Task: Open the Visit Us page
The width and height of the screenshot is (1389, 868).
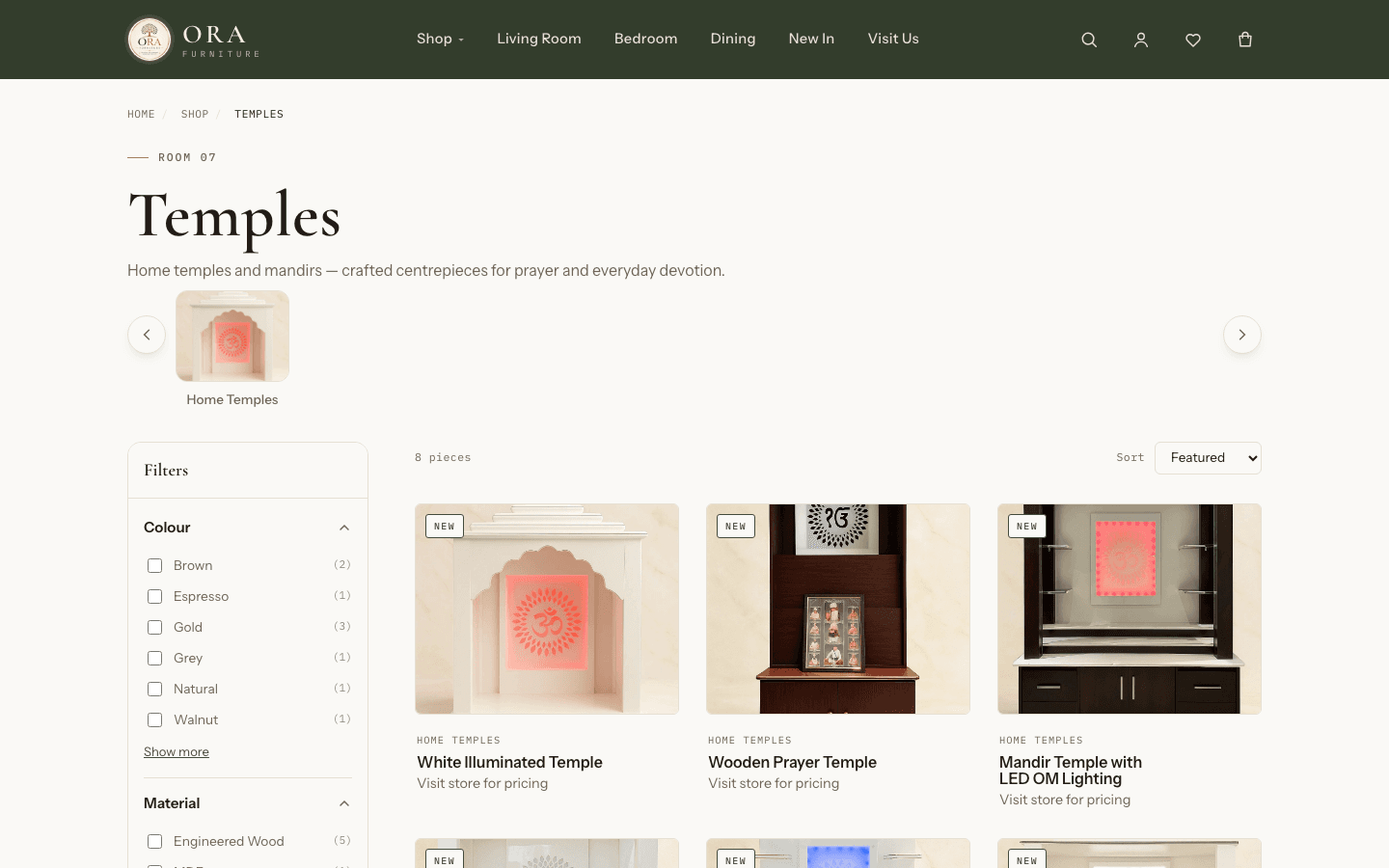Action: click(x=893, y=39)
